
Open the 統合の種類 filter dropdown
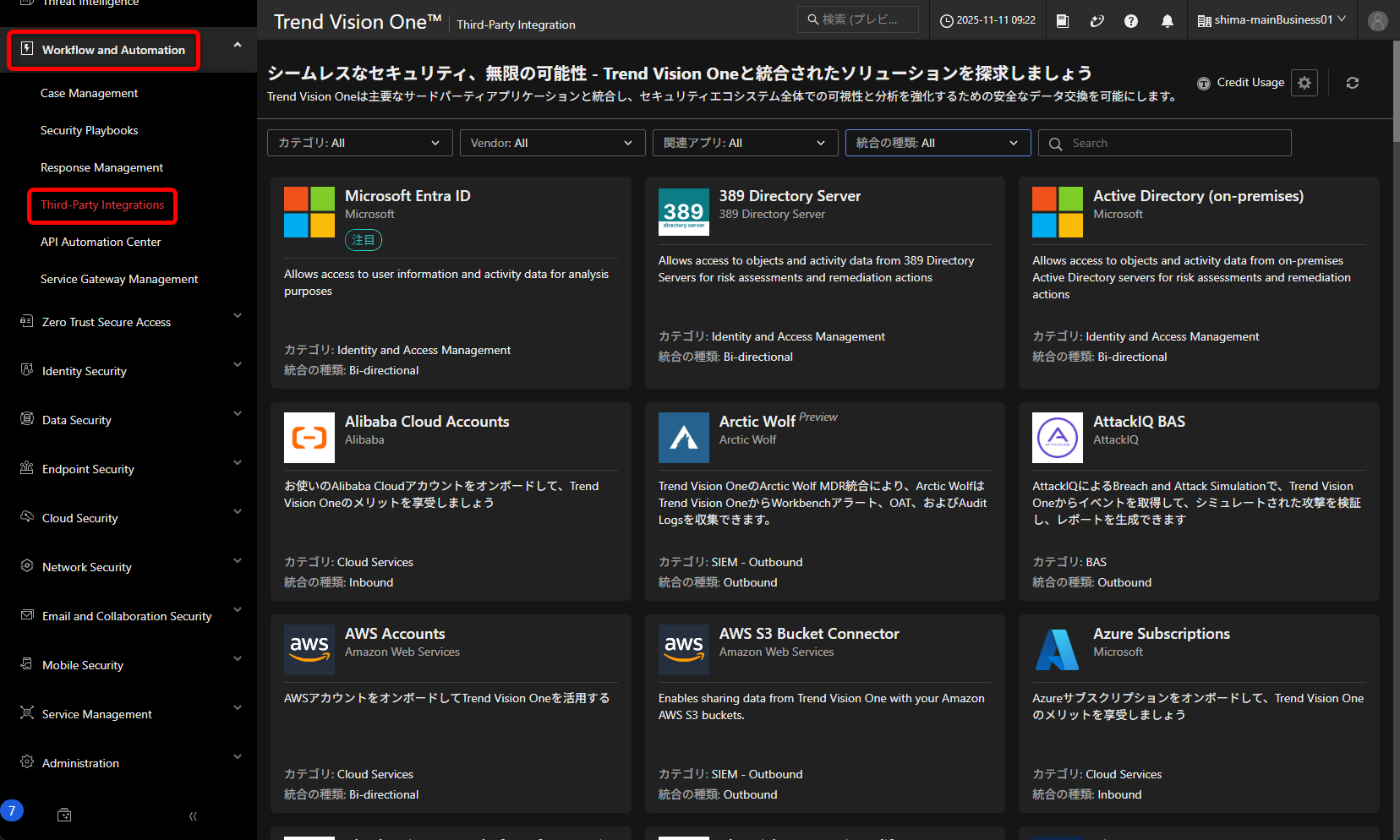point(938,143)
